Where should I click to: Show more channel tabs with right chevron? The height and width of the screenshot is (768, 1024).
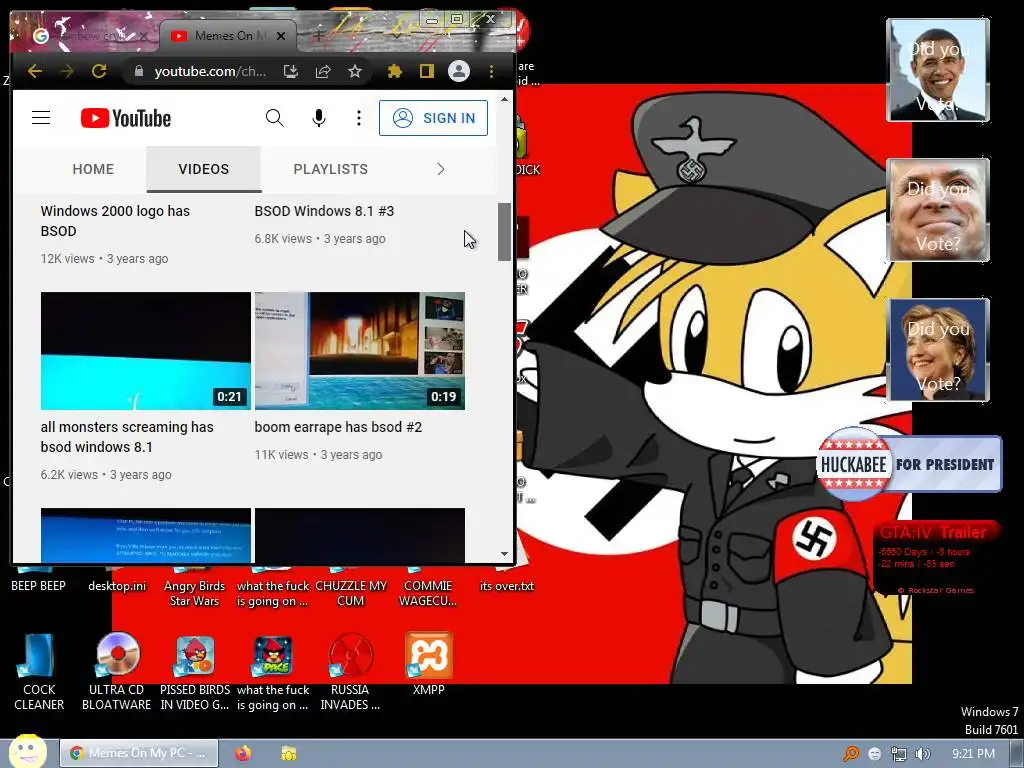pos(441,169)
